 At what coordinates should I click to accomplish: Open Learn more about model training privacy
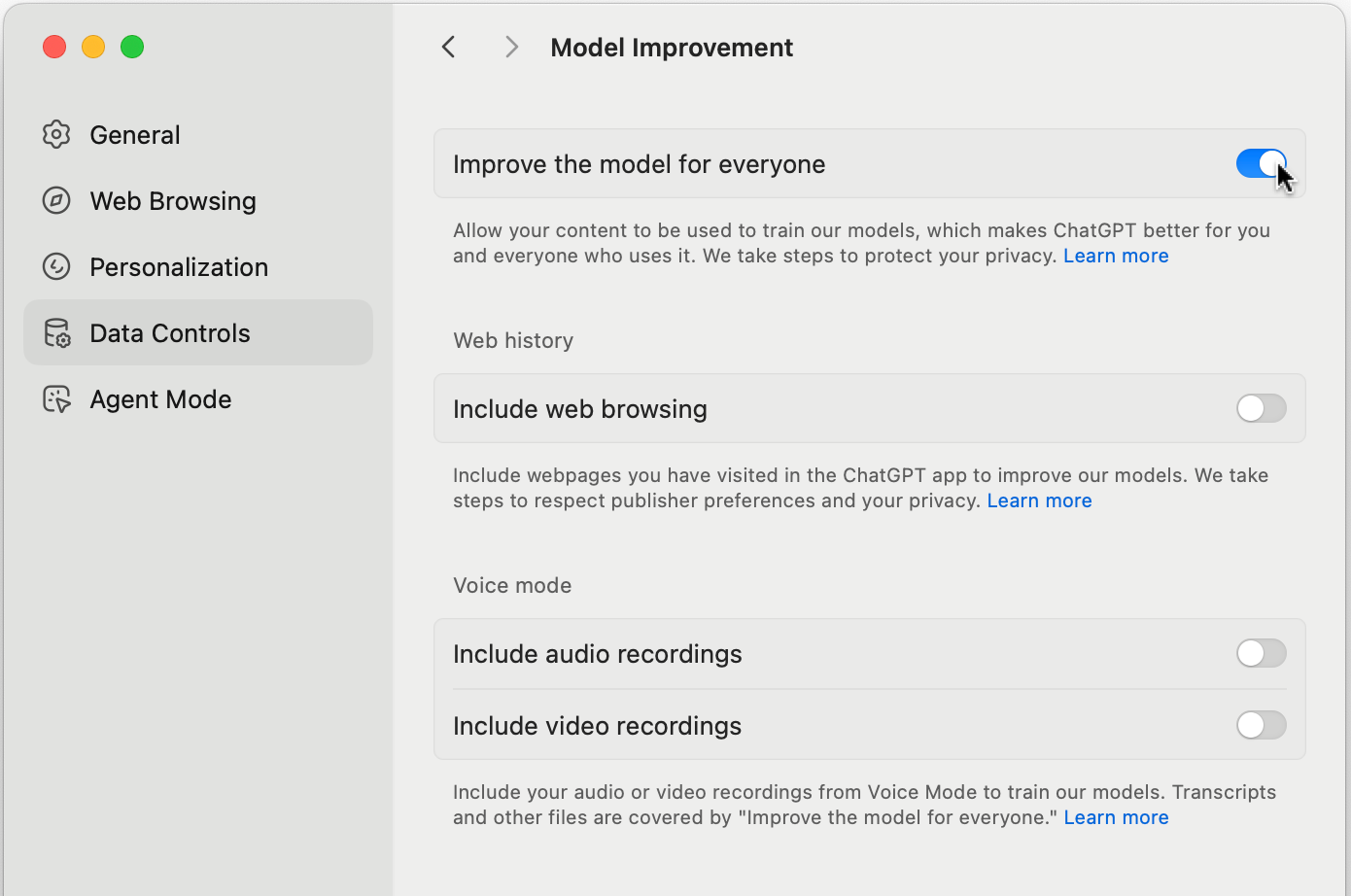click(x=1116, y=256)
